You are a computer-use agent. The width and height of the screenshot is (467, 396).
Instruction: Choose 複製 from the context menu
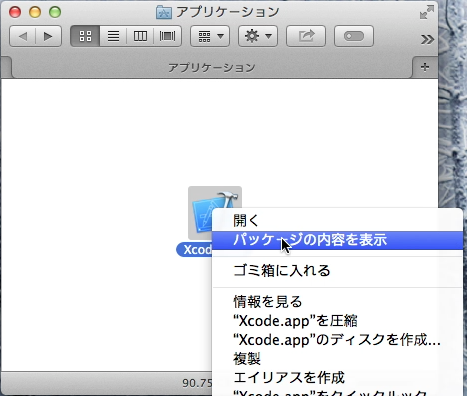(x=337, y=359)
